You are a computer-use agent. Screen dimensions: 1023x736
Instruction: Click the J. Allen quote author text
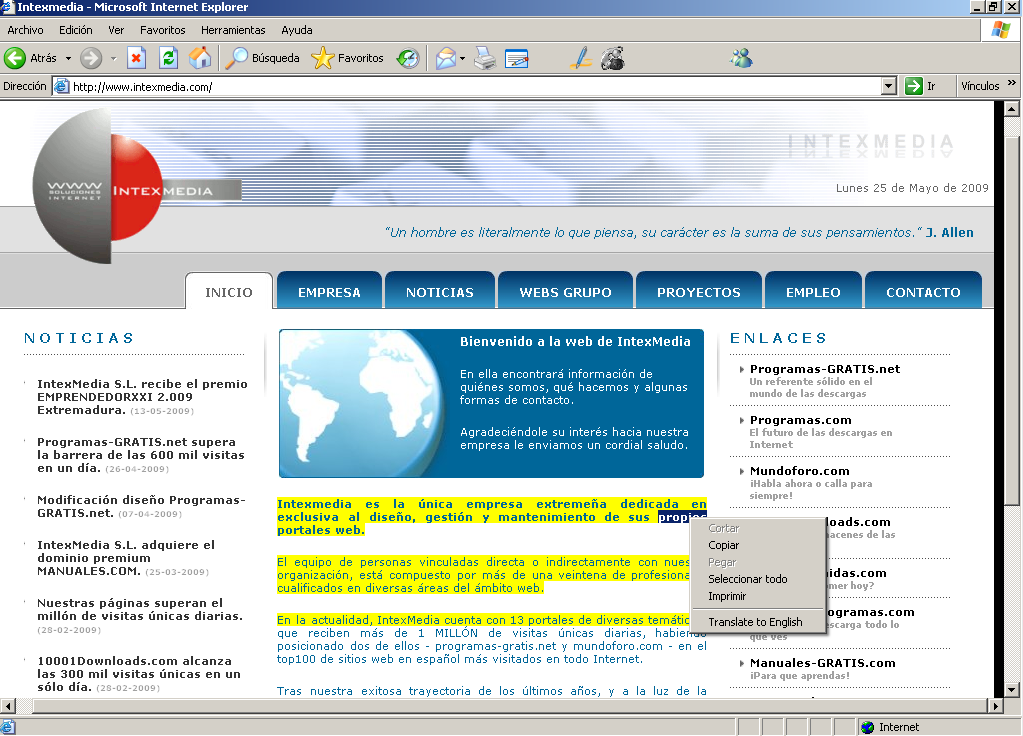[949, 232]
